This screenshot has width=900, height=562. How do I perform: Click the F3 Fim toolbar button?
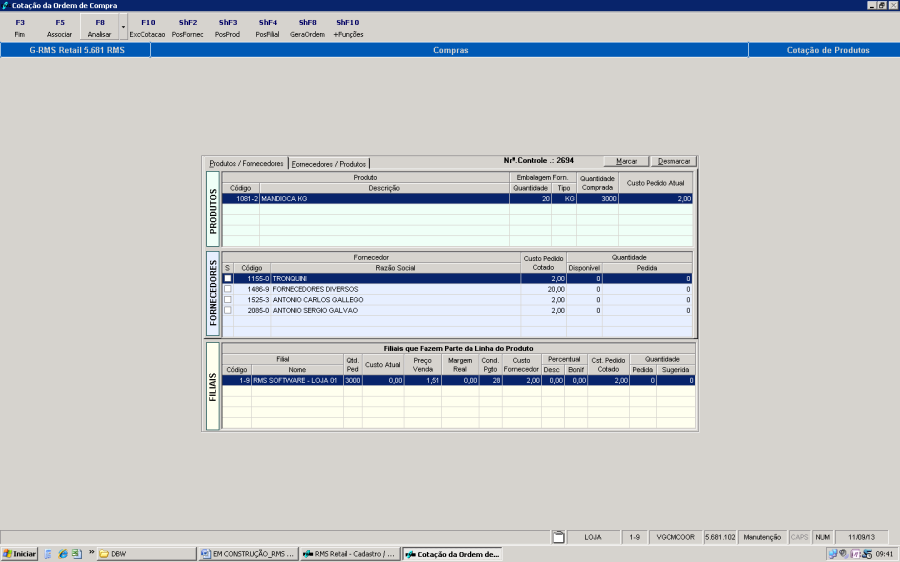[20, 27]
